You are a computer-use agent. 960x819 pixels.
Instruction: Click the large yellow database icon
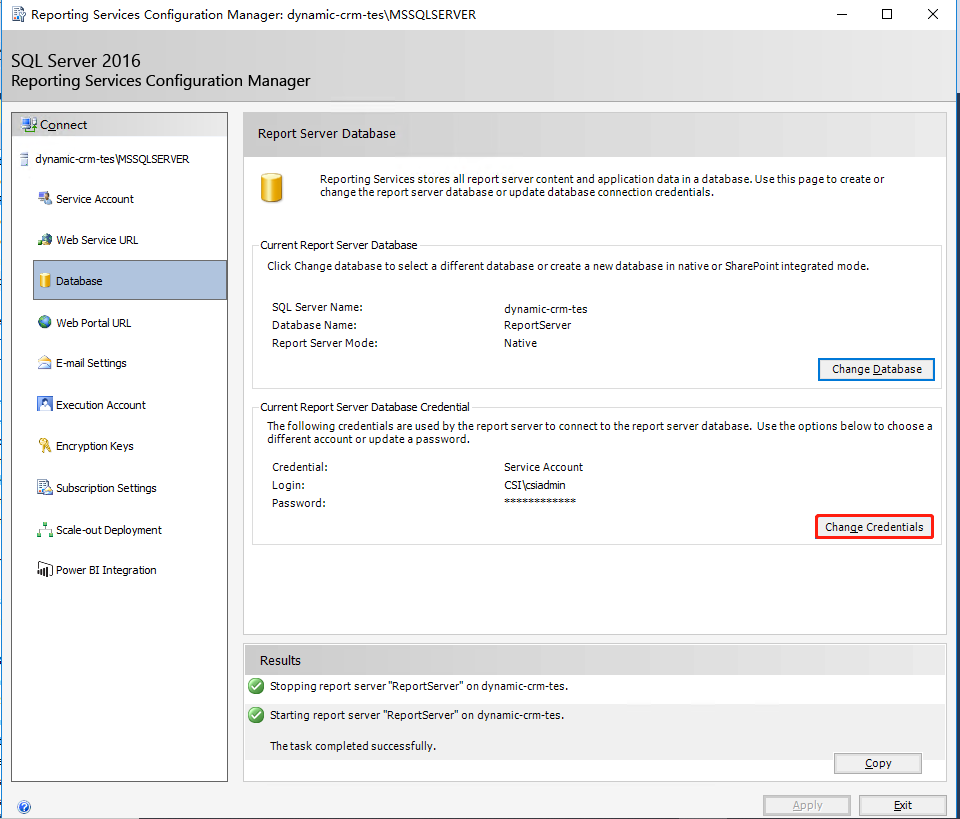[271, 187]
